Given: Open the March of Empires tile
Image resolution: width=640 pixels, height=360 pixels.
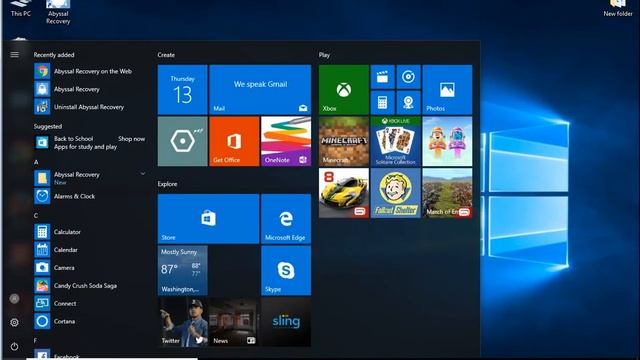Looking at the screenshot, I should pyautogui.click(x=447, y=193).
